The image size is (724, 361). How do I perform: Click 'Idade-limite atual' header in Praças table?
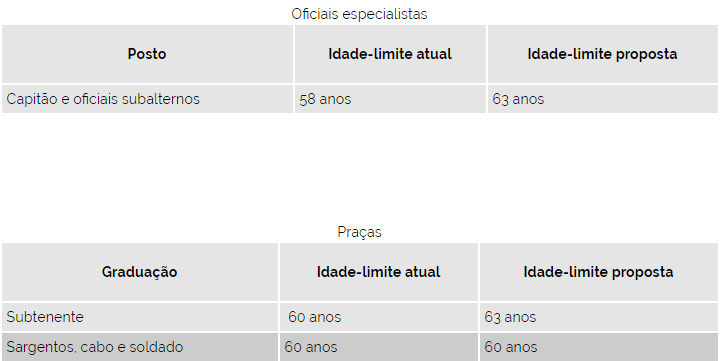379,272
